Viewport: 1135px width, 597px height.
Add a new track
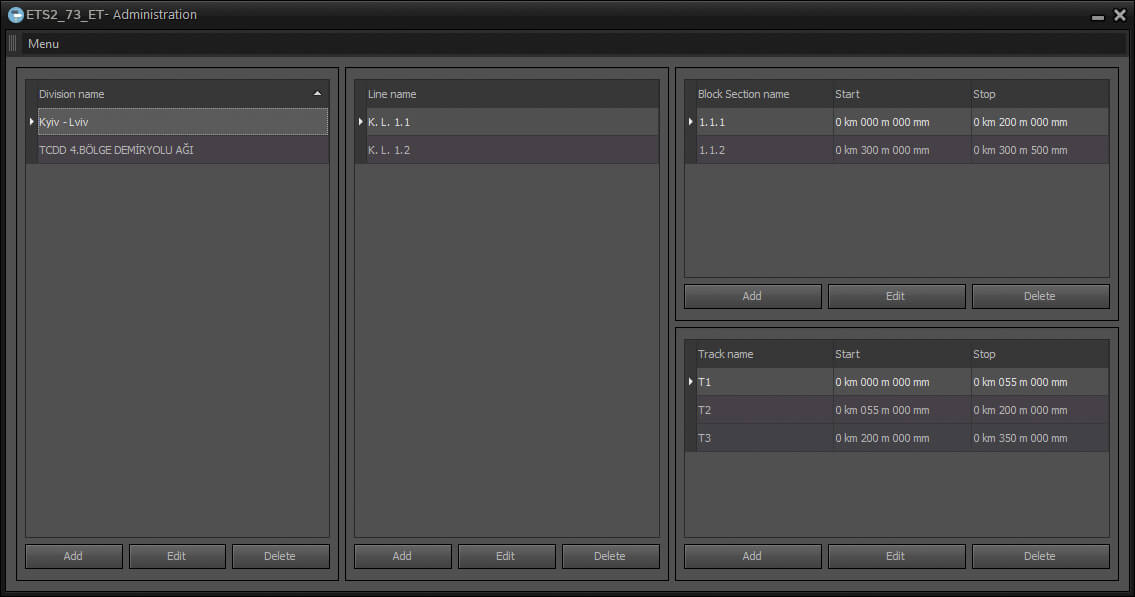[753, 556]
